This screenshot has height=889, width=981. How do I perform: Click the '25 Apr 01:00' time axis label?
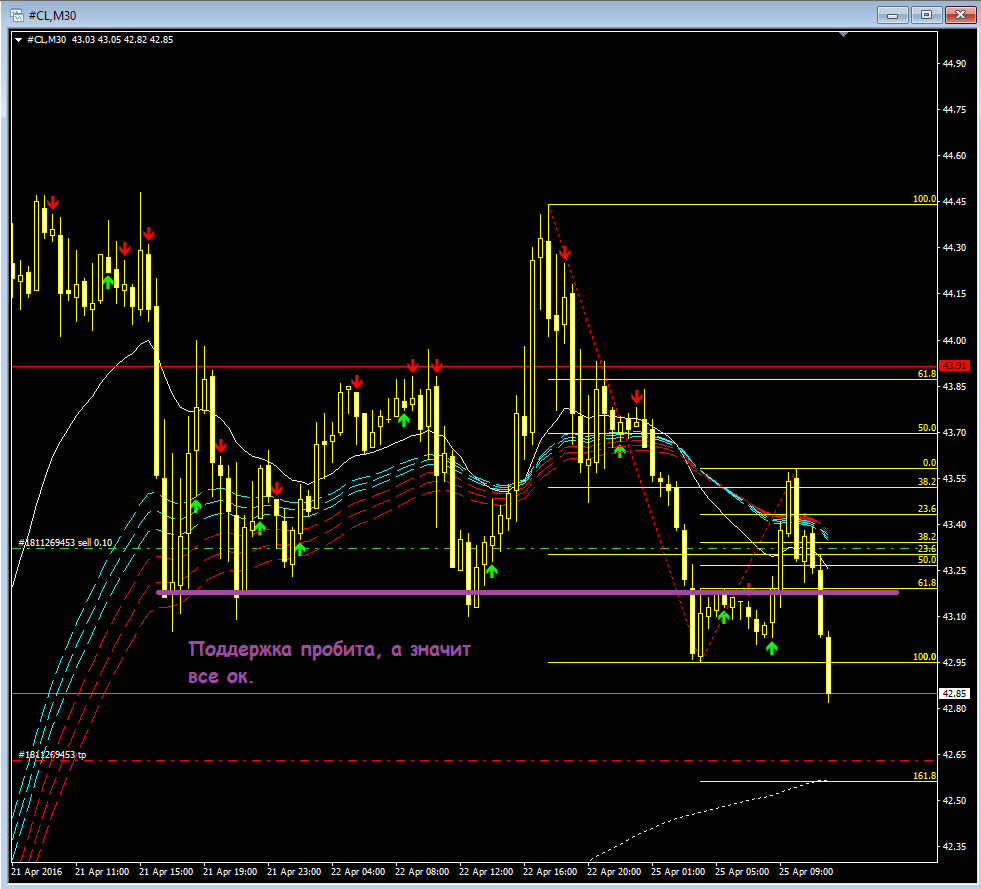point(678,871)
